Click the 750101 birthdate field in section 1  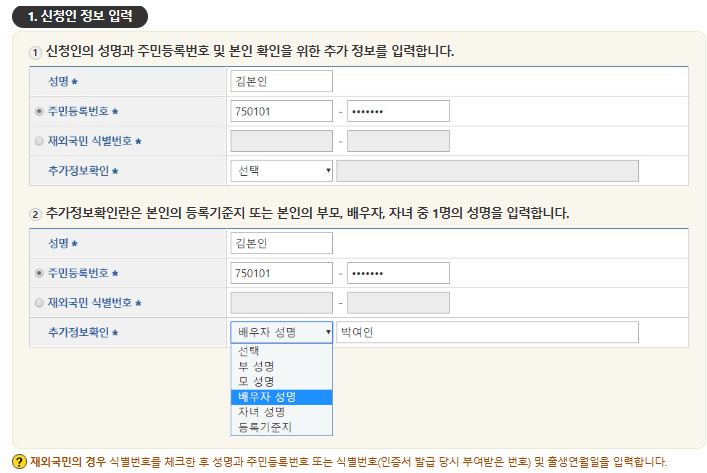click(x=281, y=111)
